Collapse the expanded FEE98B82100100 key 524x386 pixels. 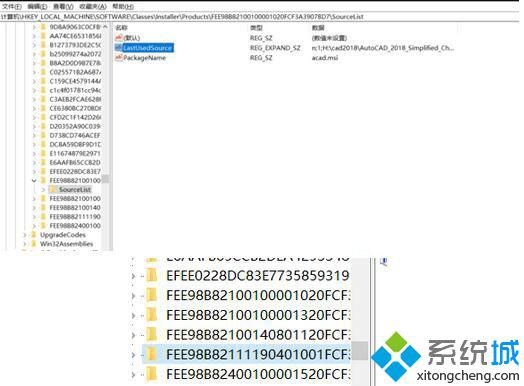34,180
